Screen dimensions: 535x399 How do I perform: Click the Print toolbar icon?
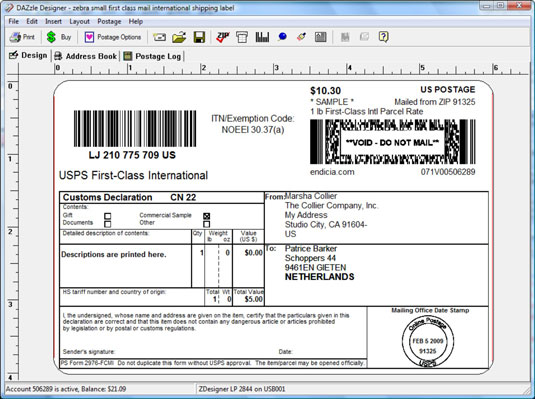(22, 37)
